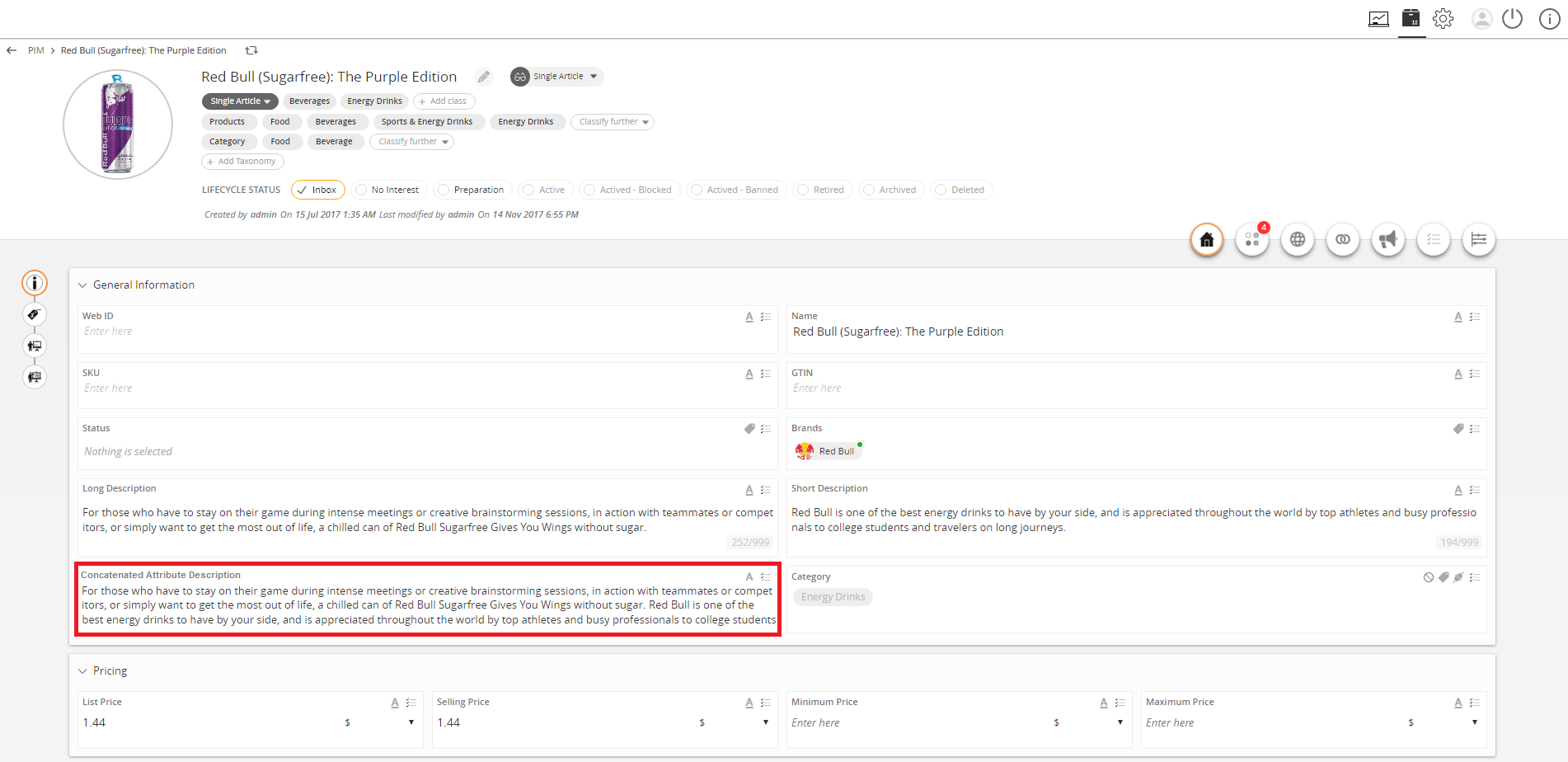Set lifecycle status to No Interest

tap(389, 190)
